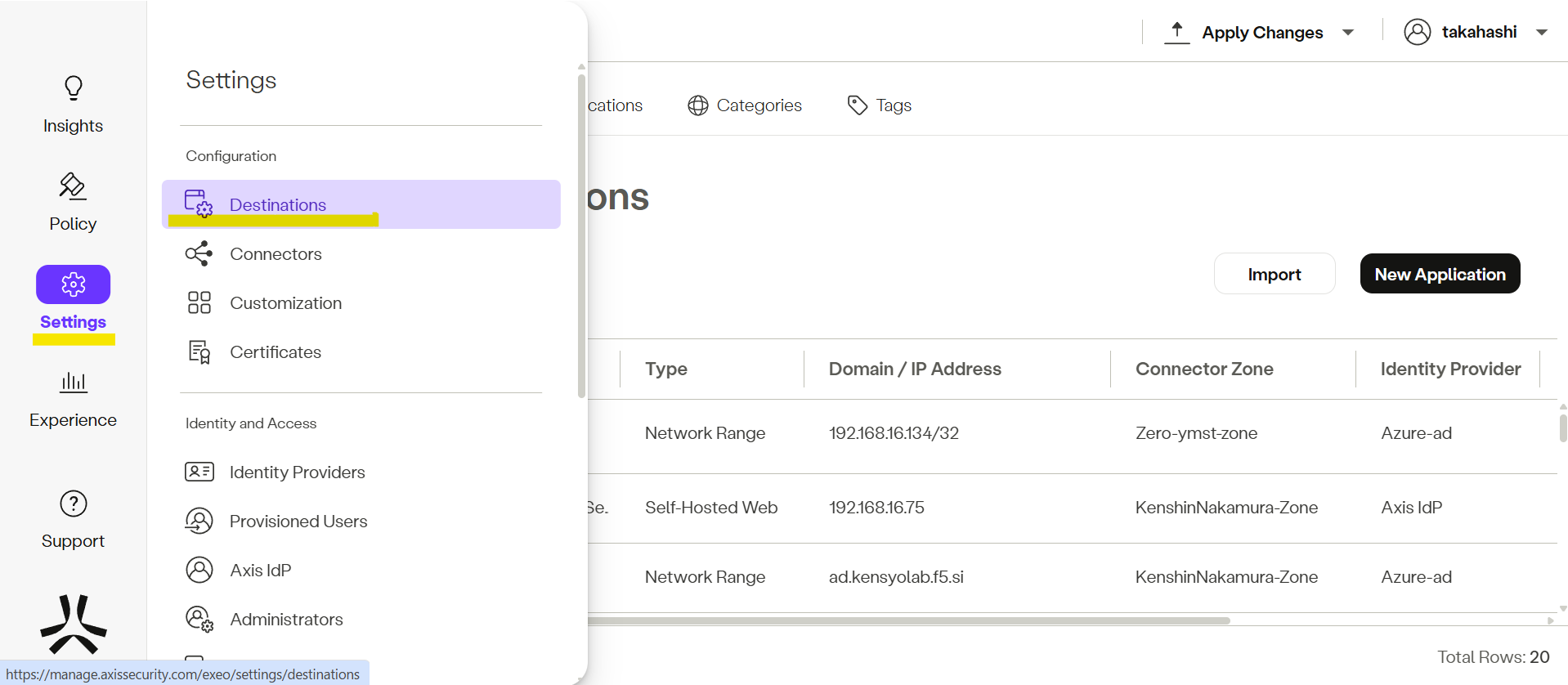Click the New Application button

pyautogui.click(x=1439, y=274)
